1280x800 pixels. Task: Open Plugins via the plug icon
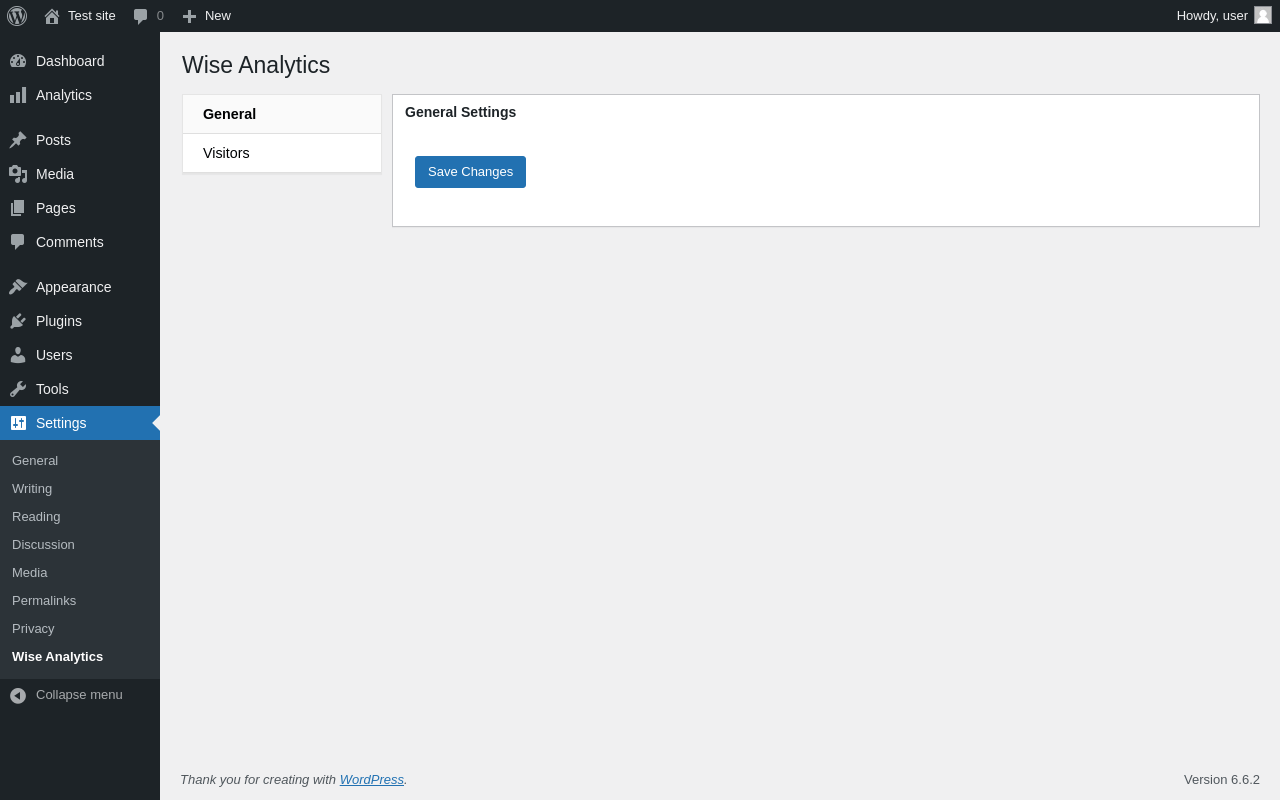click(18, 321)
